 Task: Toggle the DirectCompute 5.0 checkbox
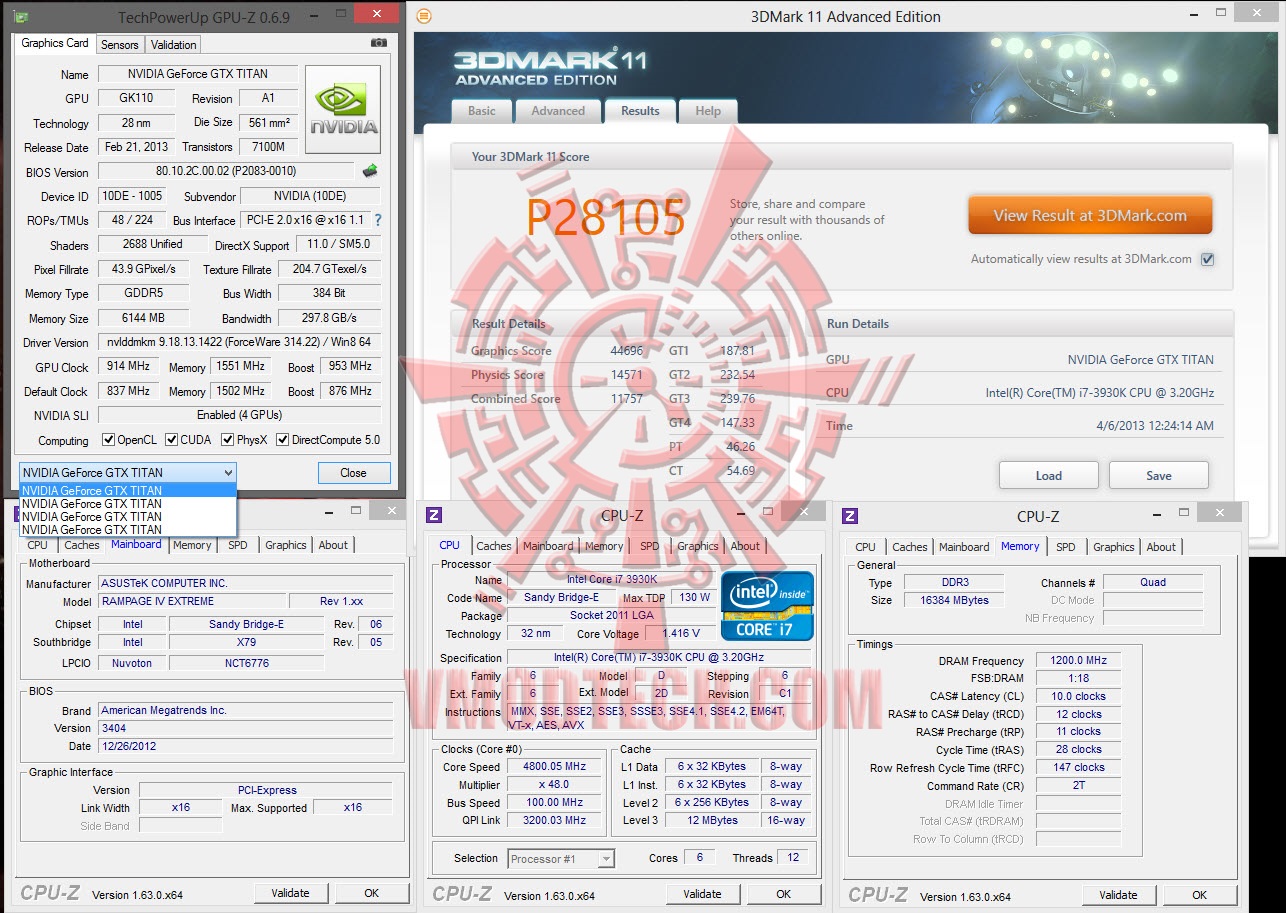283,440
